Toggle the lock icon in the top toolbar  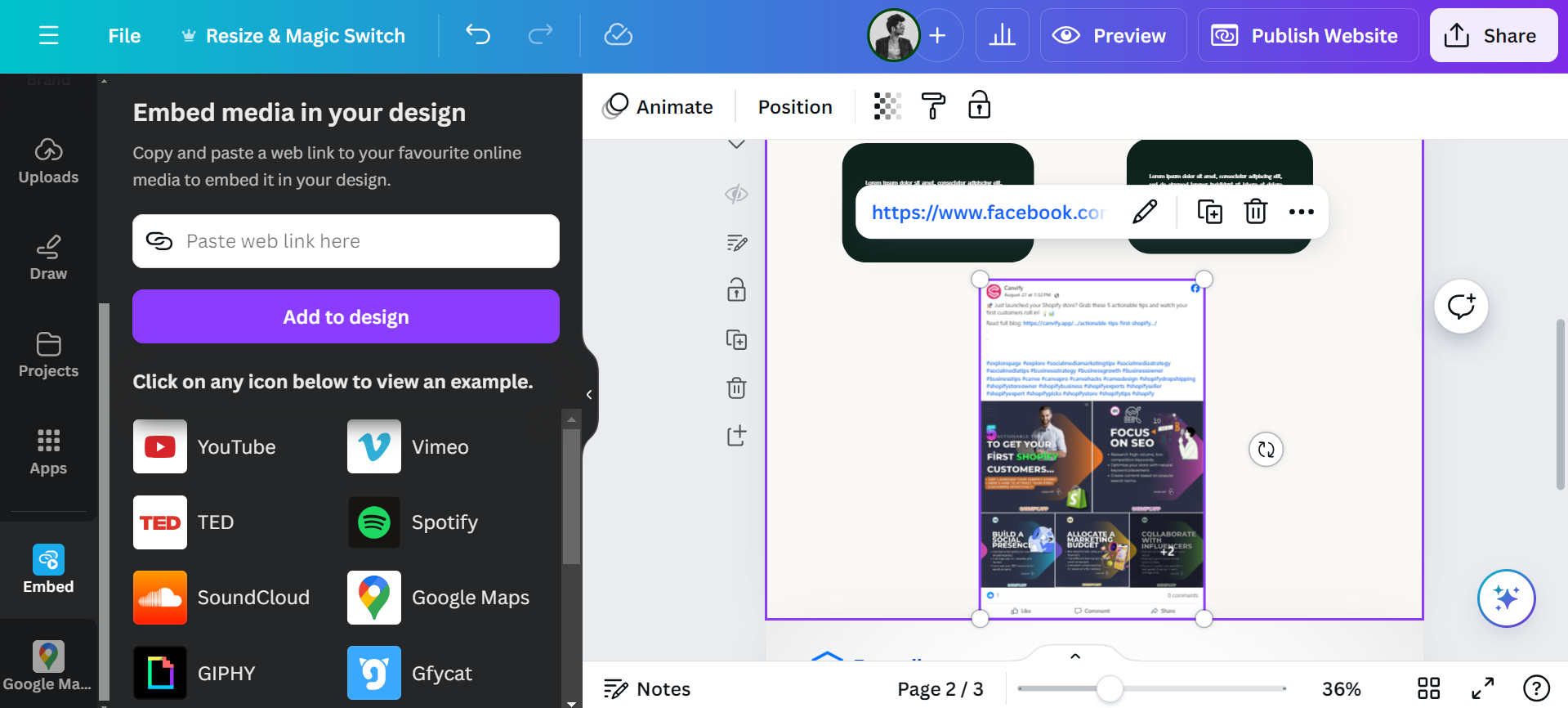[x=979, y=106]
